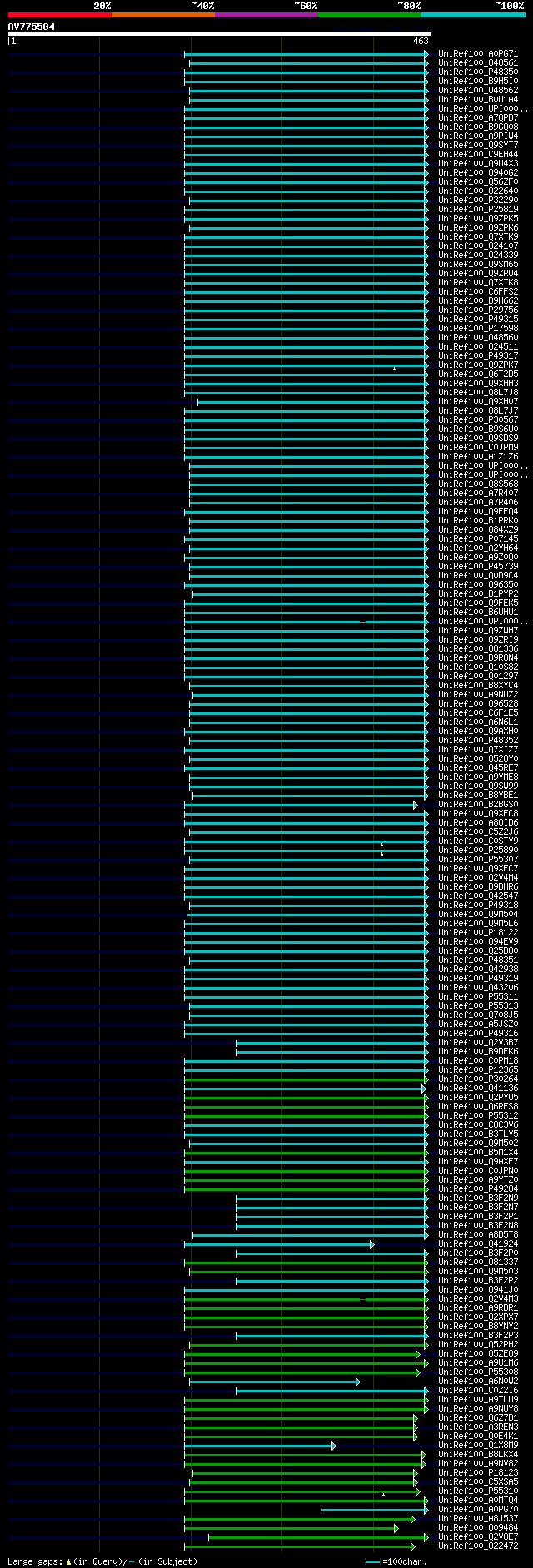Screen dimensions: 533x1568
Task: Open the UniRef100_Q8S568 entry
Action: [x=478, y=484]
